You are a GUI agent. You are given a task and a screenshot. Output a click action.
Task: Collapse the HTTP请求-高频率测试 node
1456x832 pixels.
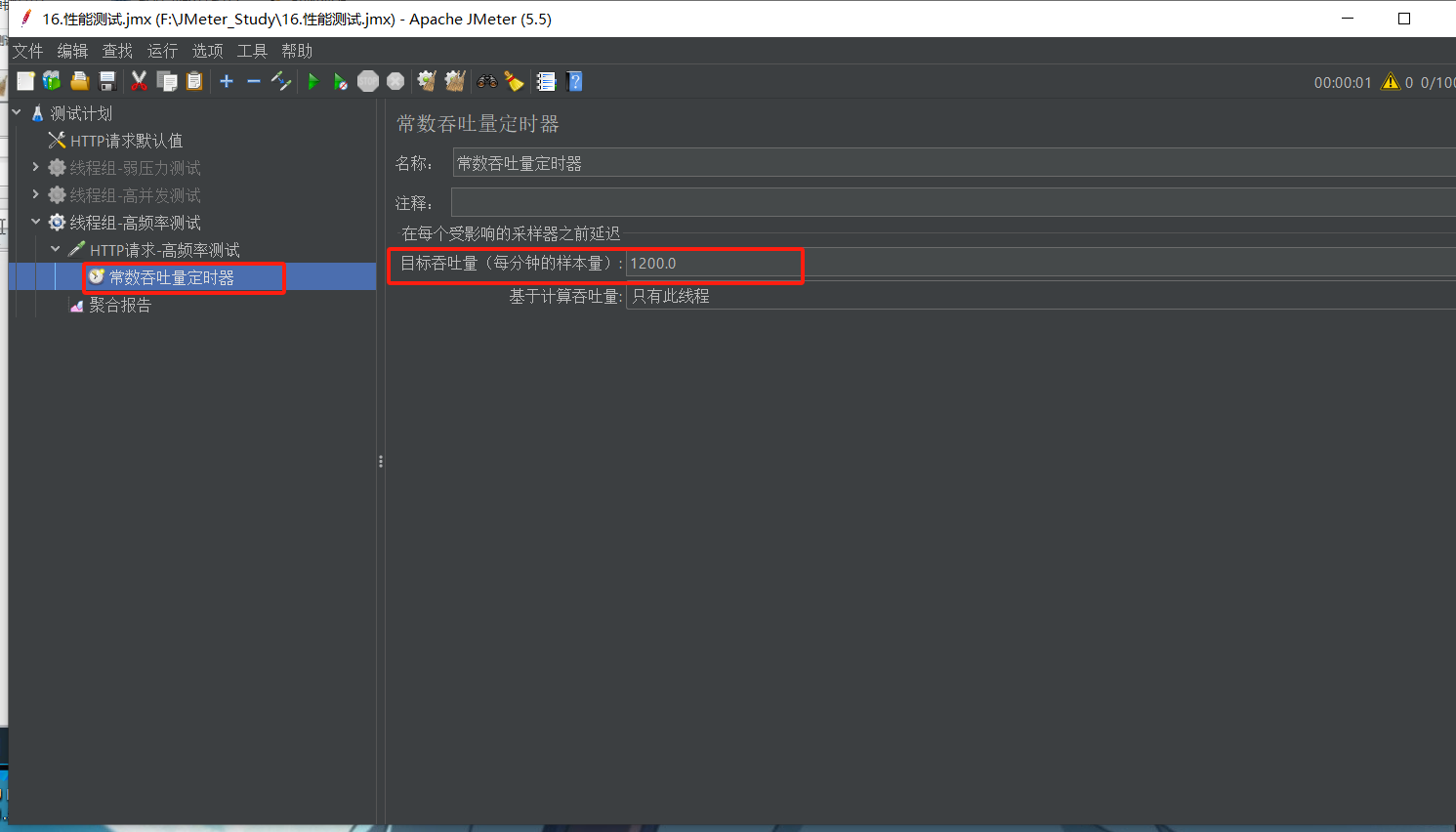[x=56, y=249]
